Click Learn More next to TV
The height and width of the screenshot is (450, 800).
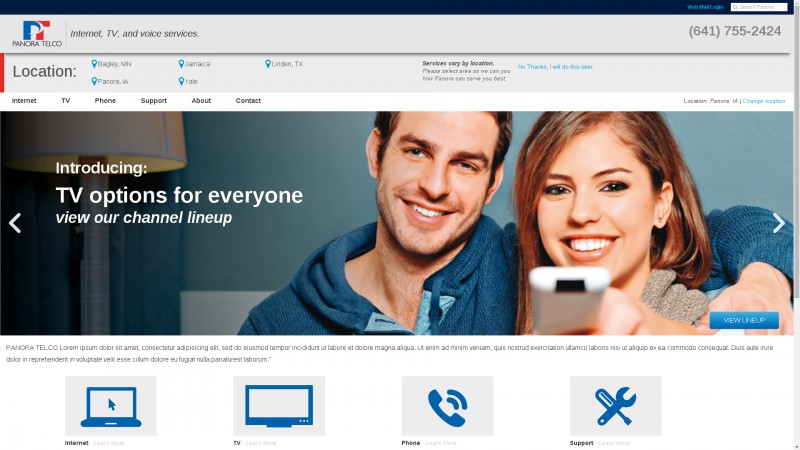[x=261, y=443]
